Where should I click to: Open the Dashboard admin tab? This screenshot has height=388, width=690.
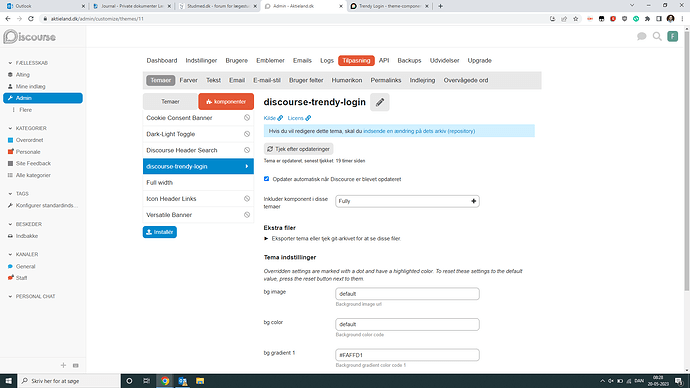[162, 61]
